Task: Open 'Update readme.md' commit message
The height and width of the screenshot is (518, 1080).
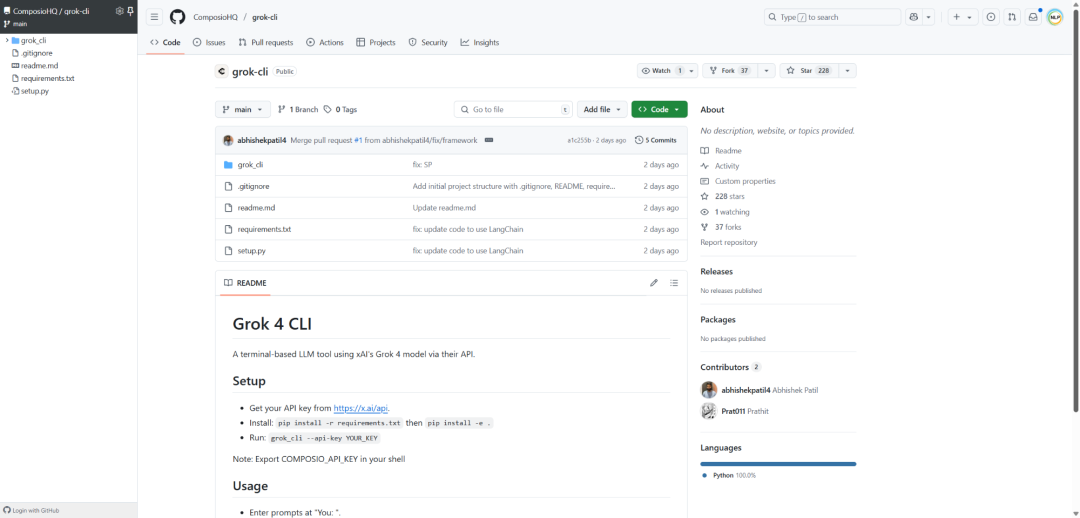Action: point(444,208)
